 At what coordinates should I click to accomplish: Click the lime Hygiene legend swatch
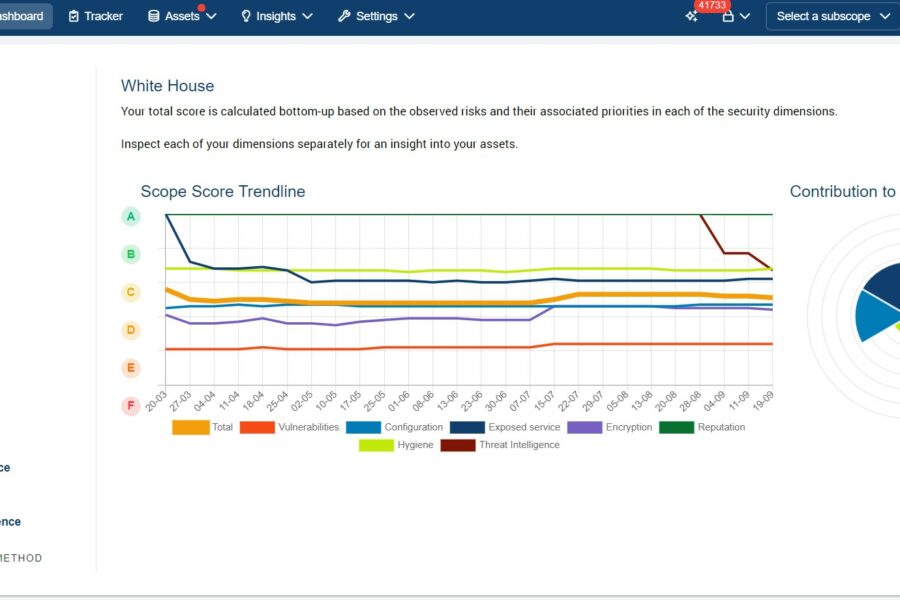tap(376, 445)
